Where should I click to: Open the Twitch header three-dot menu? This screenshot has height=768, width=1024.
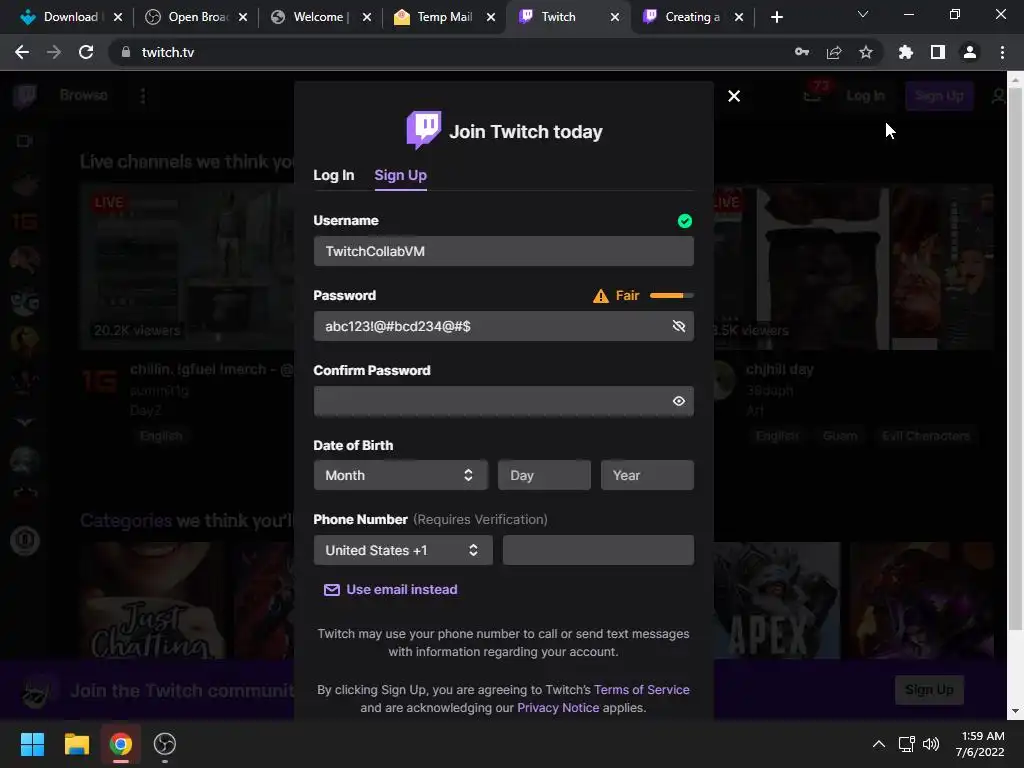(143, 96)
